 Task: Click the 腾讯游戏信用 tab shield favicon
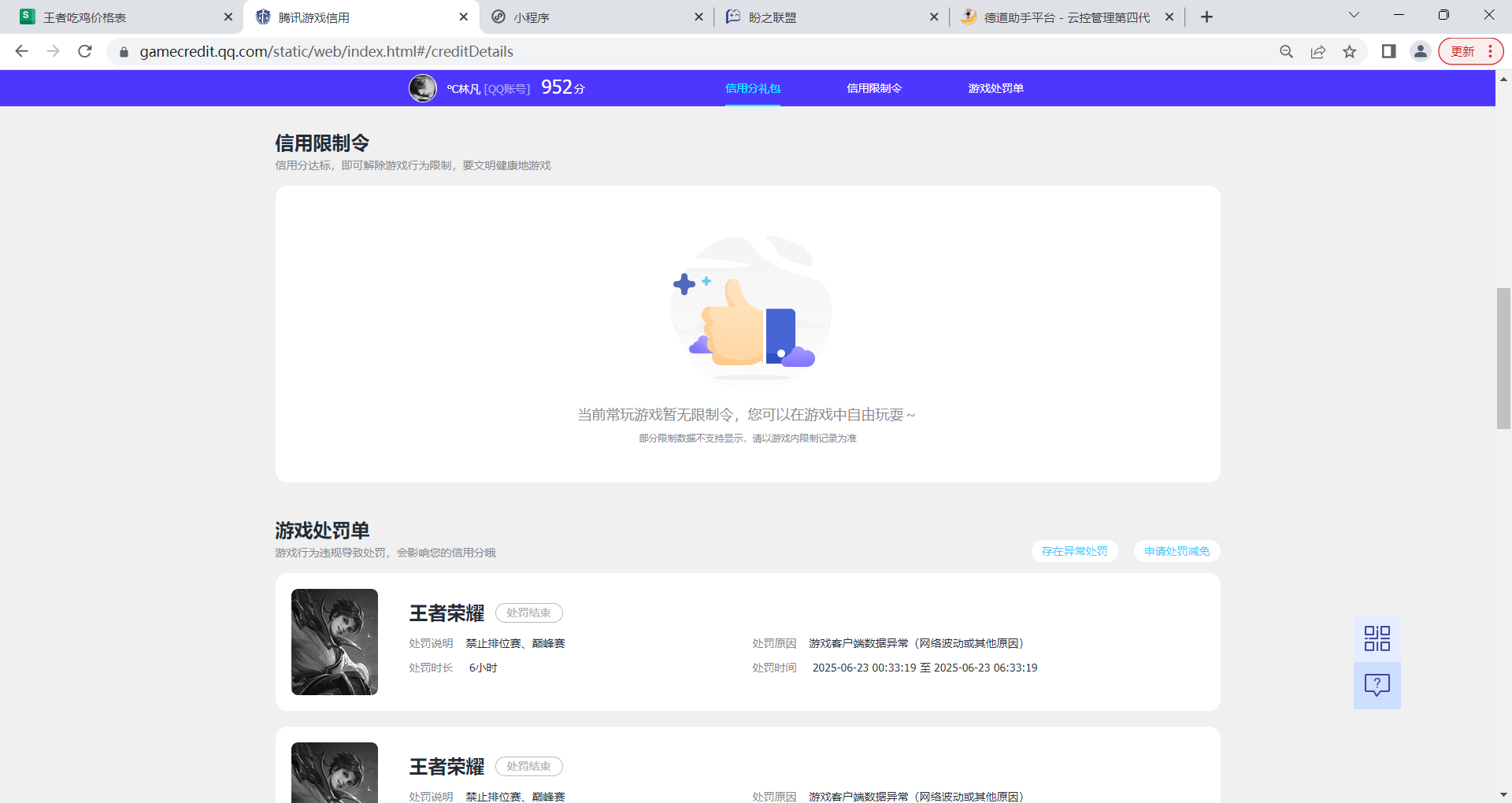coord(263,17)
